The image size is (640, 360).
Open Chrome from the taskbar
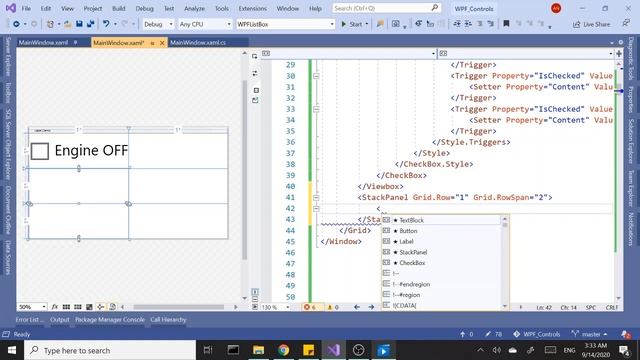click(x=283, y=350)
